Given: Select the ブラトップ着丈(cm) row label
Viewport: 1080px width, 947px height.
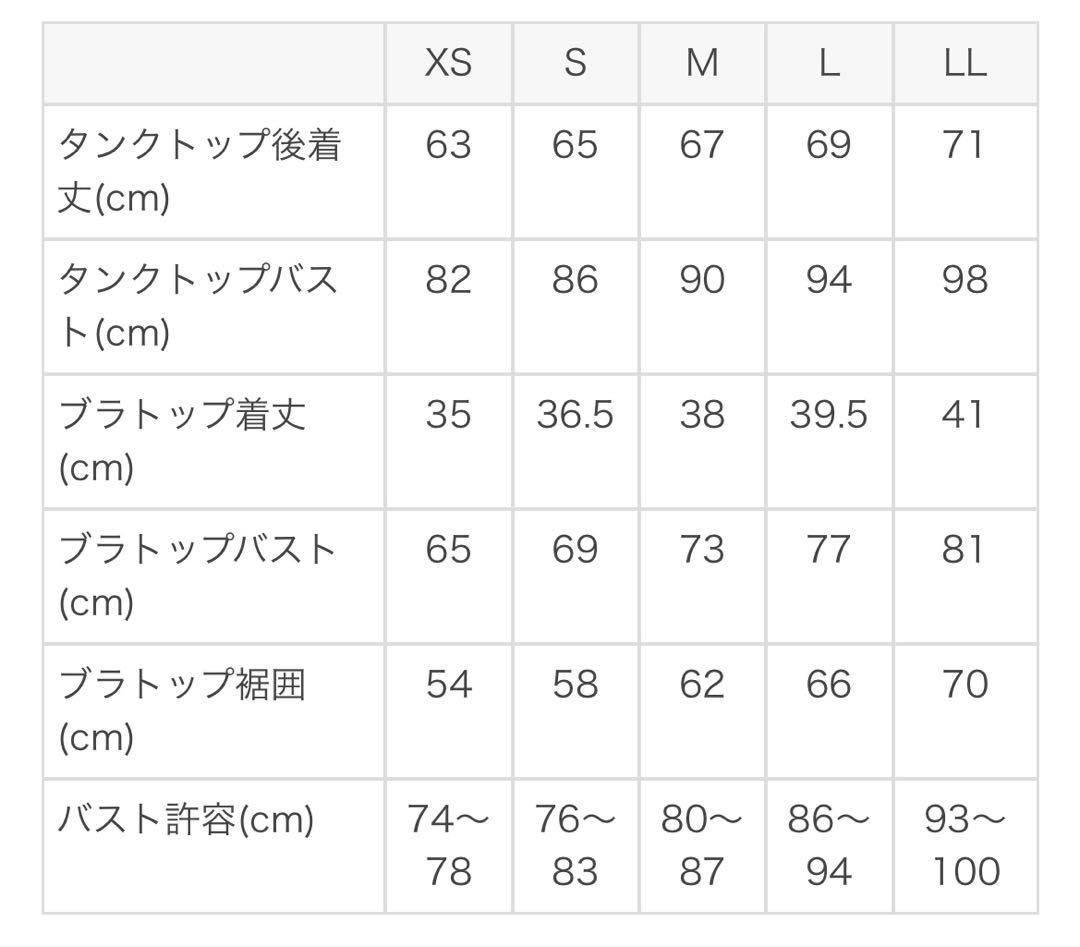Looking at the screenshot, I should (x=183, y=440).
